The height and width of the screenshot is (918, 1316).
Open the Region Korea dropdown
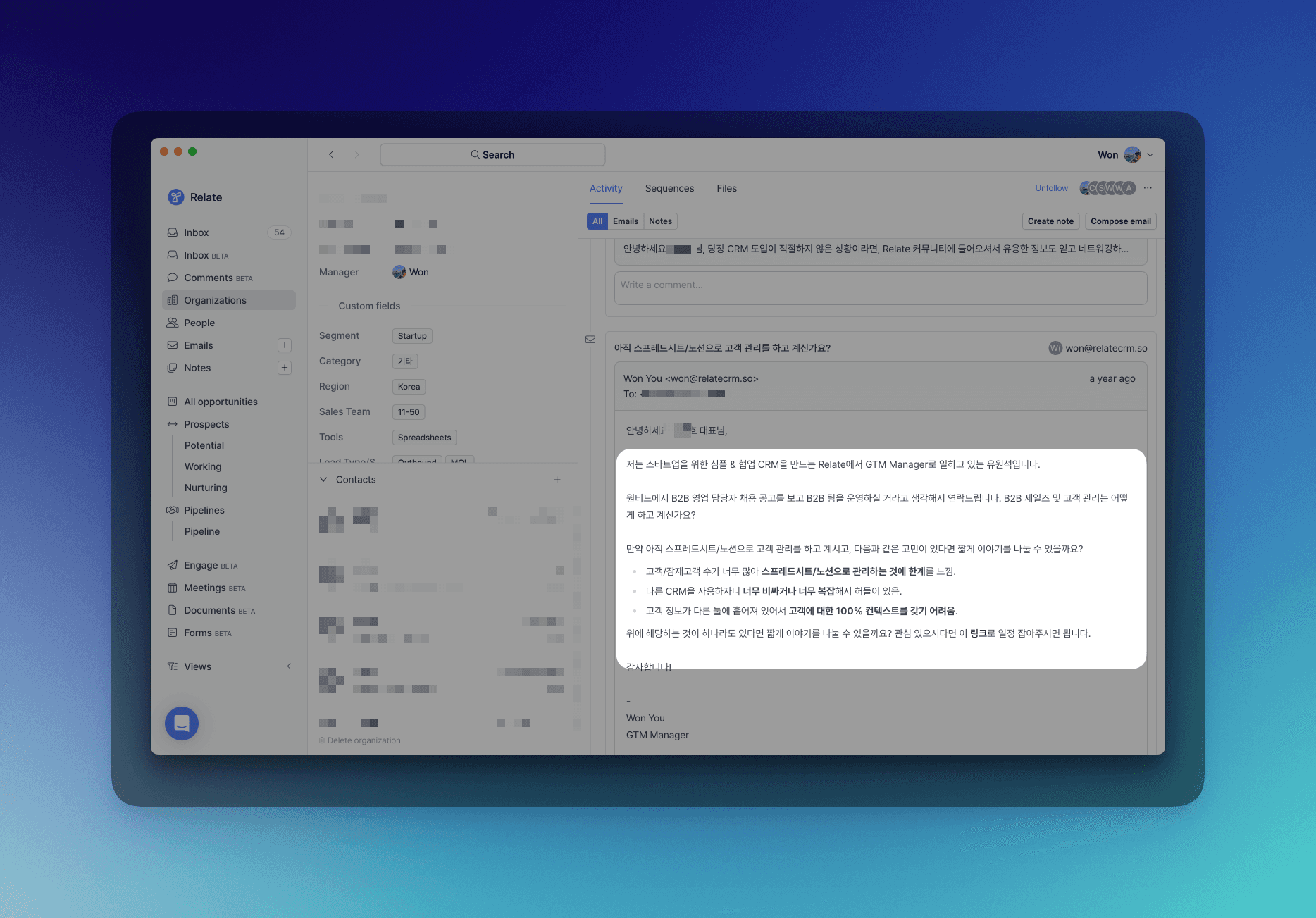(409, 387)
